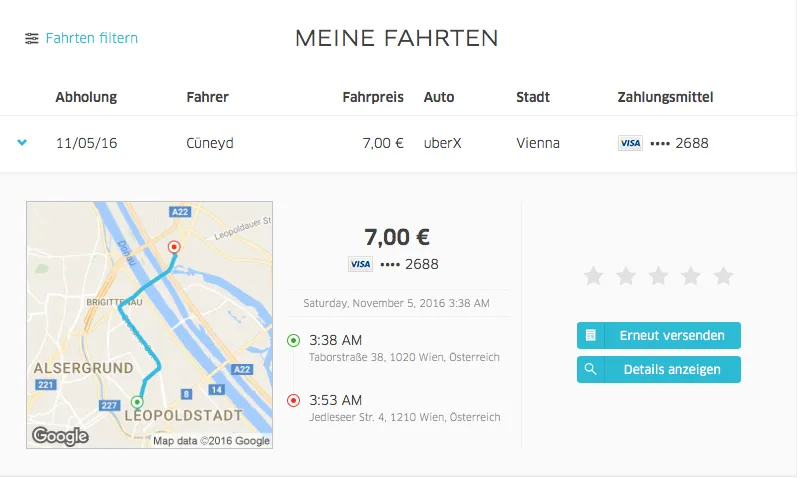
Task: Rate the ride five stars
Action: (x=723, y=276)
